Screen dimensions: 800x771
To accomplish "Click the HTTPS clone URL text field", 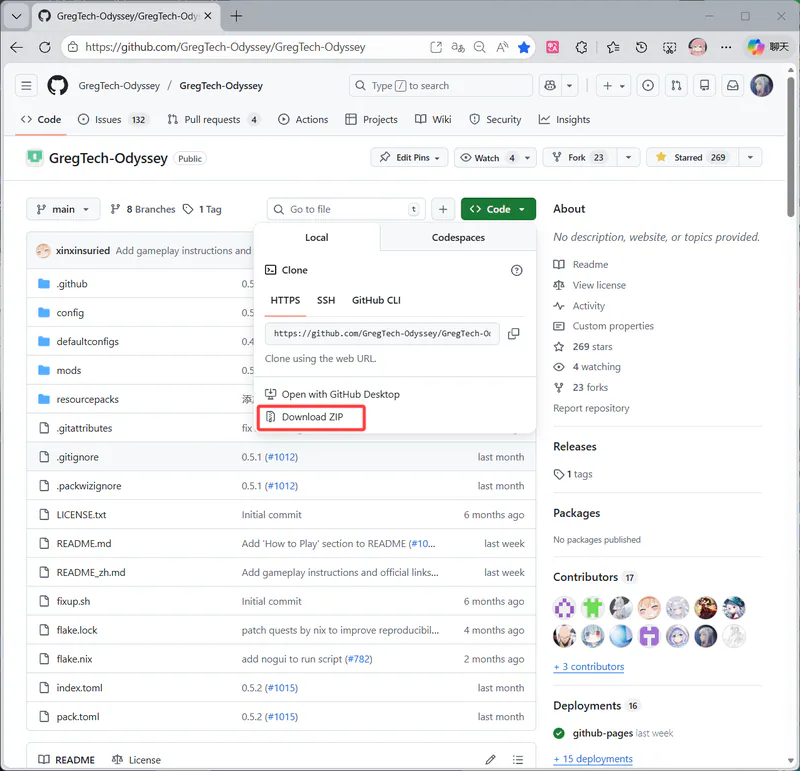I will 382,334.
